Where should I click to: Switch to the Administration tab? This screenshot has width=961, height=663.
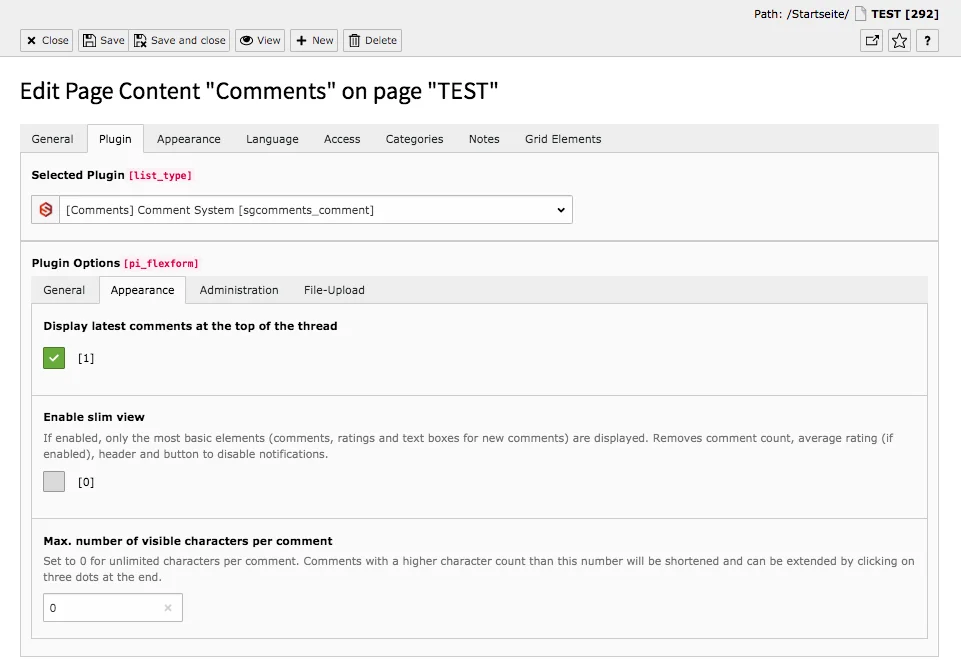239,290
